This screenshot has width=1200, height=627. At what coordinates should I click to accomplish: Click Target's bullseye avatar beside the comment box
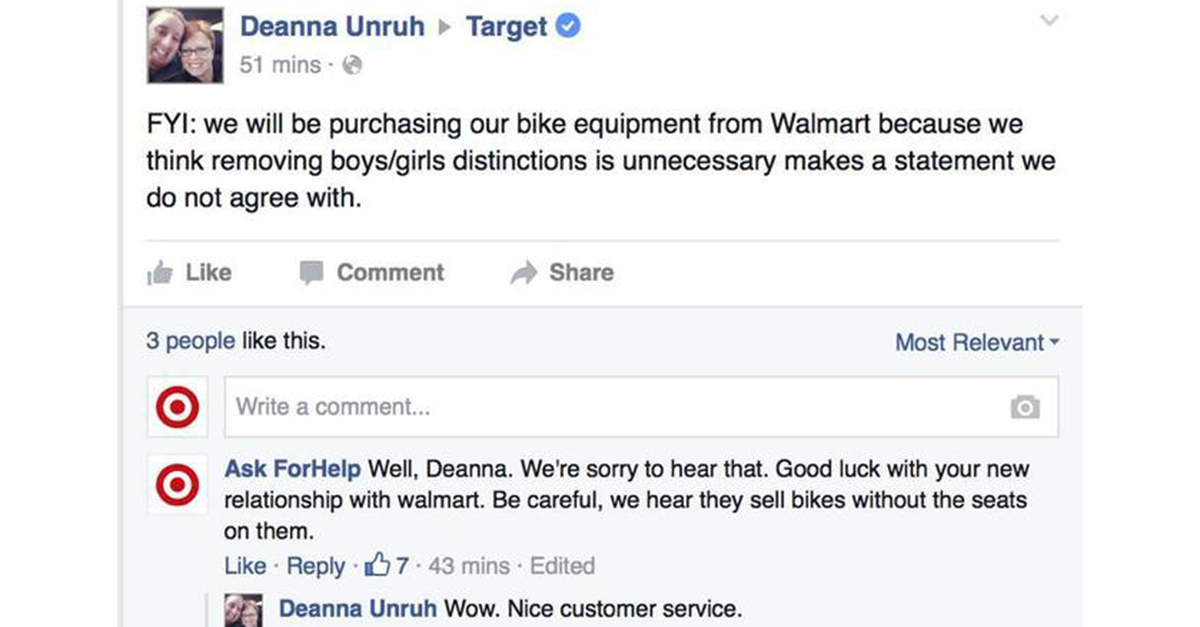click(177, 406)
